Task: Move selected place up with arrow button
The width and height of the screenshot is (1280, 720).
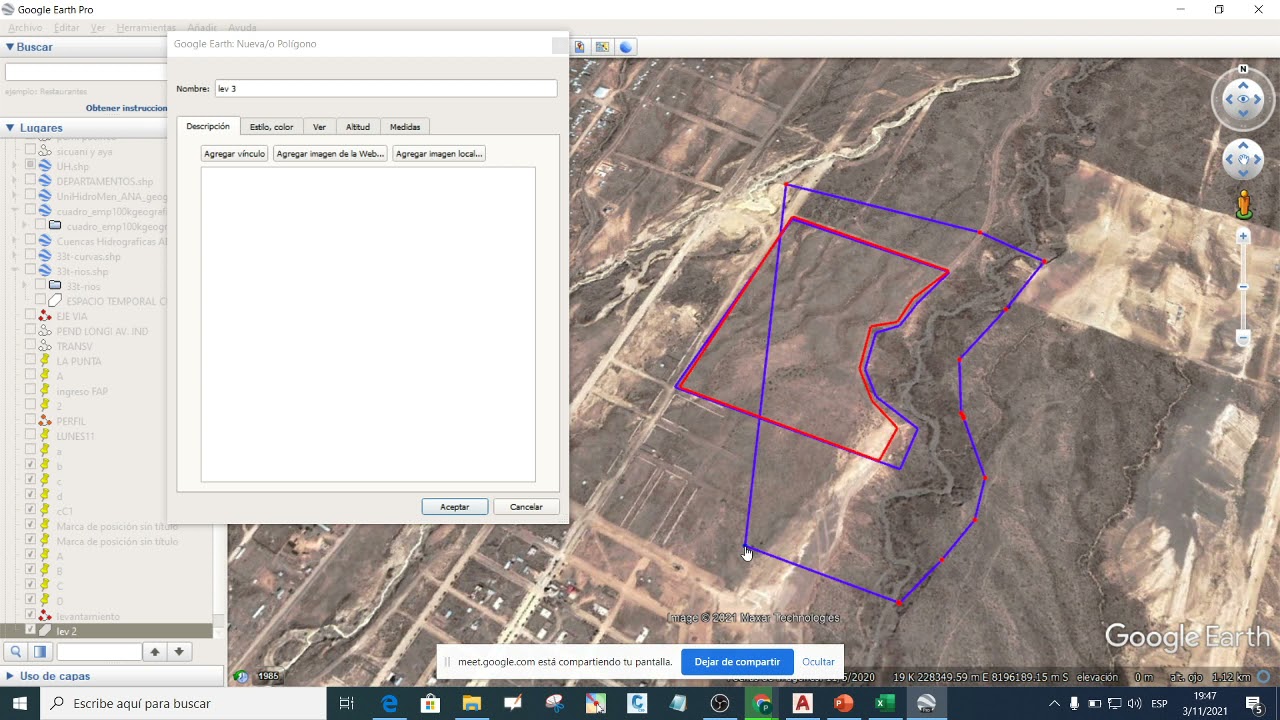Action: tap(155, 652)
